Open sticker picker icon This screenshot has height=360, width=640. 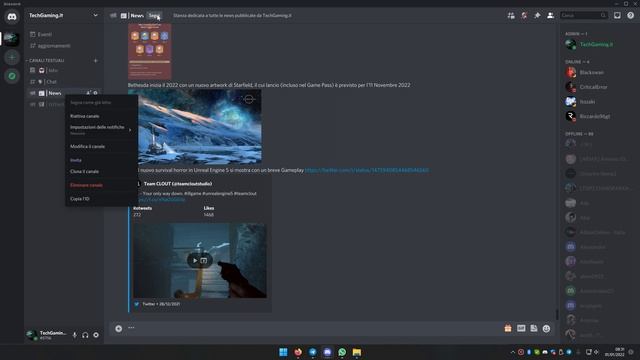point(534,329)
